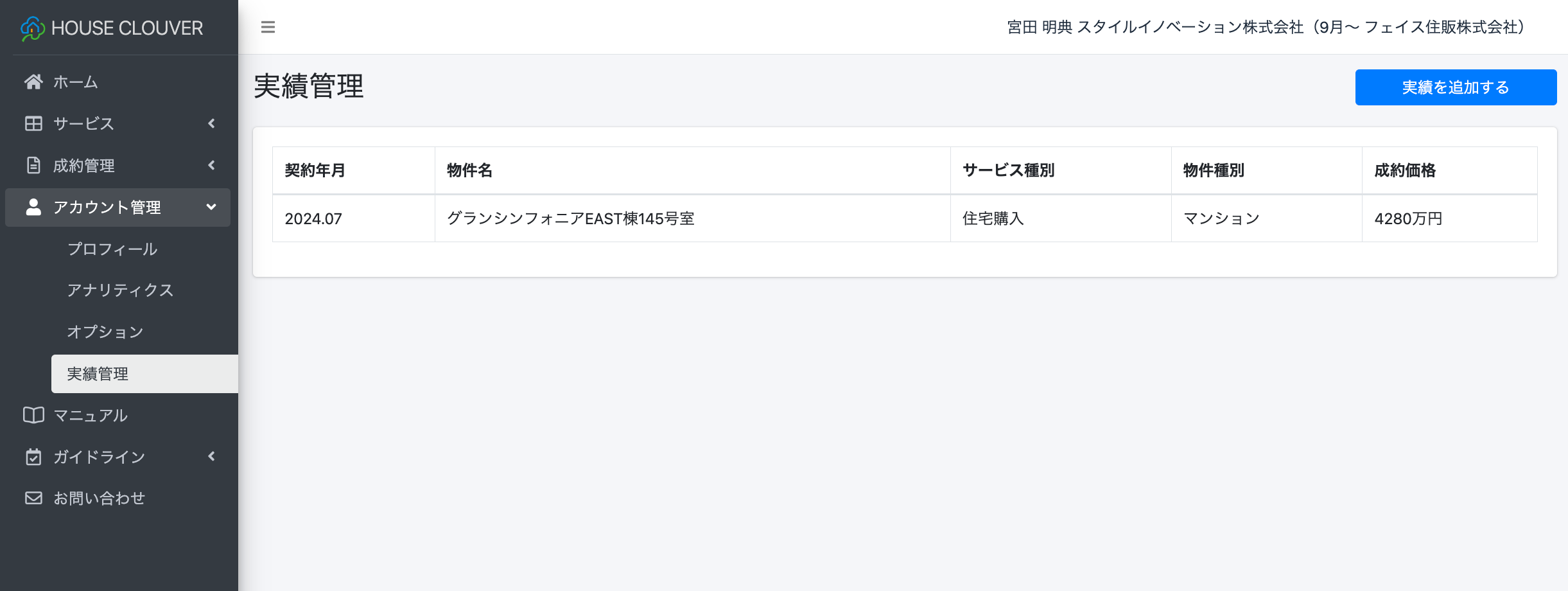
Task: Click the 契約年月 column header
Action: click(x=315, y=170)
